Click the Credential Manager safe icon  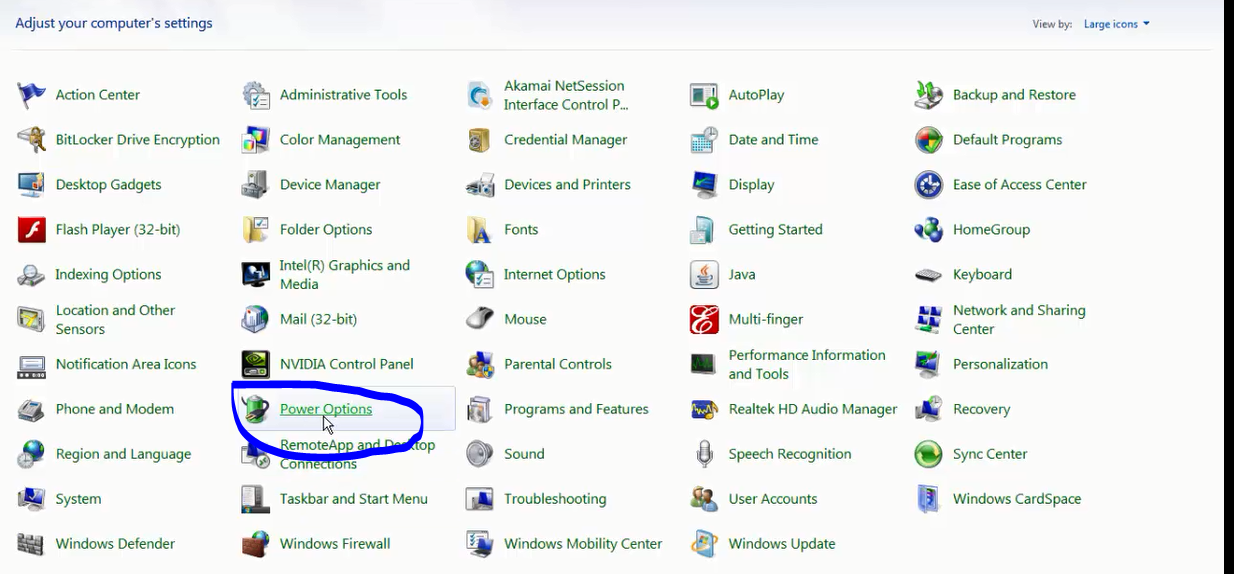480,140
